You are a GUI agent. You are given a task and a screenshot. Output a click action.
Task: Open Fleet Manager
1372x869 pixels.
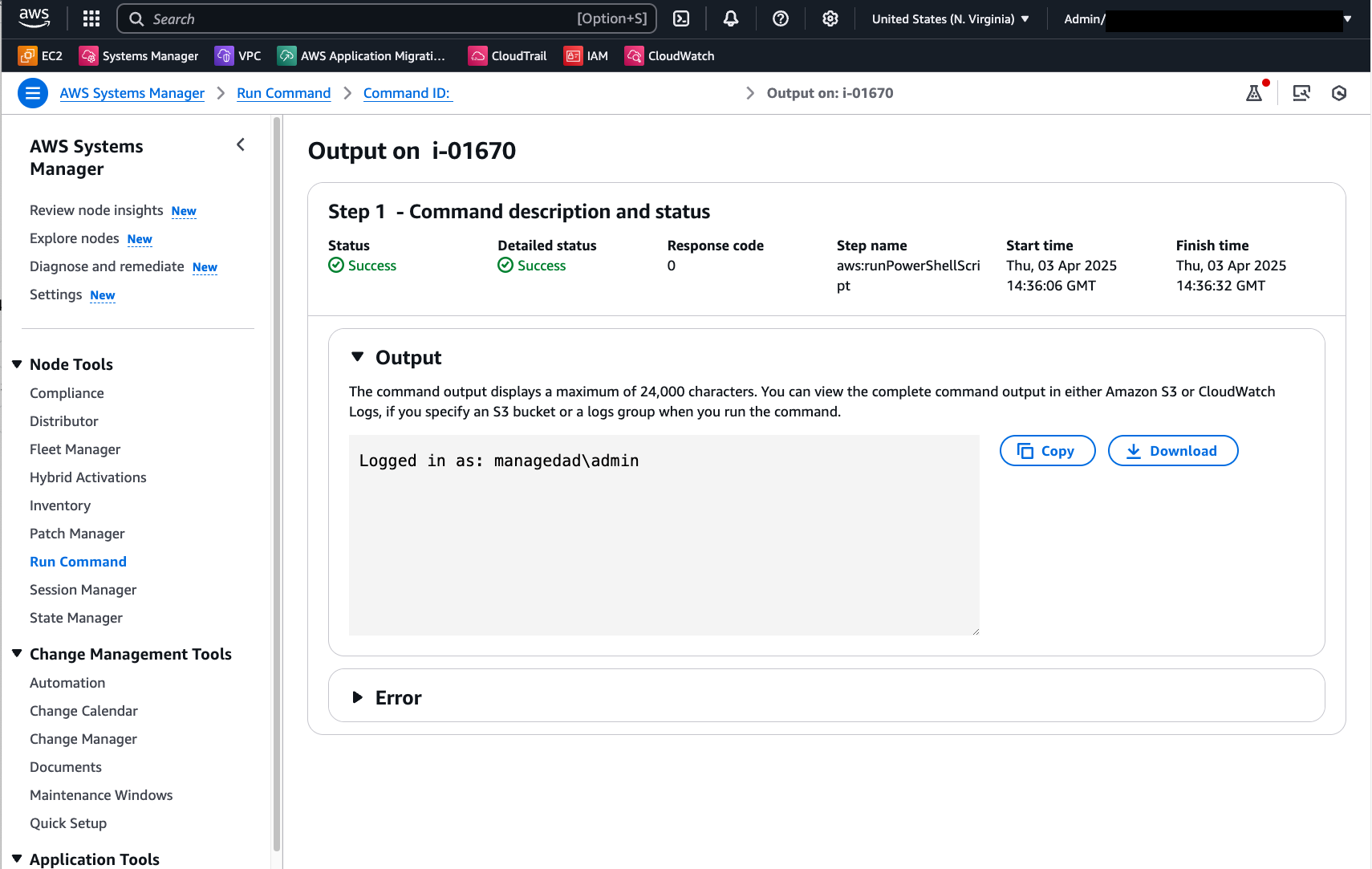click(75, 449)
